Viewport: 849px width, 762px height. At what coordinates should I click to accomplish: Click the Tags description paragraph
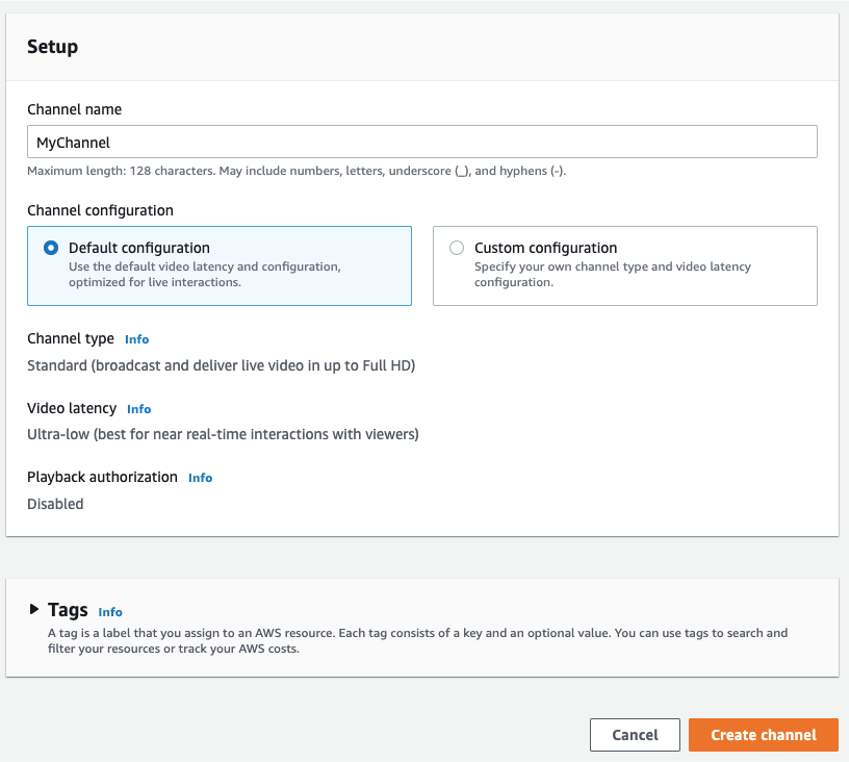(x=417, y=641)
